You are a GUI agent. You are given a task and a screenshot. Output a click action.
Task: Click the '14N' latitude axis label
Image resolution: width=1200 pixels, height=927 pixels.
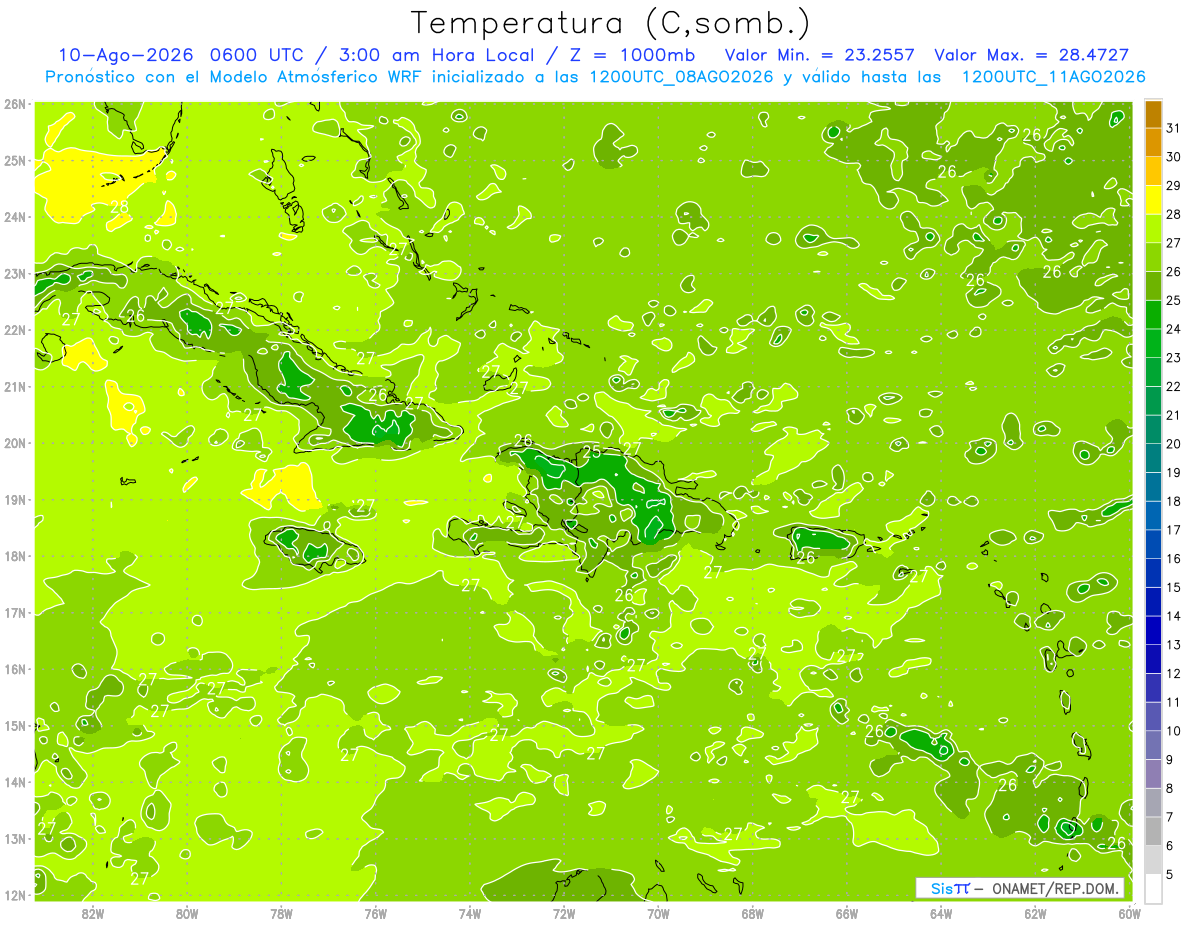point(14,782)
